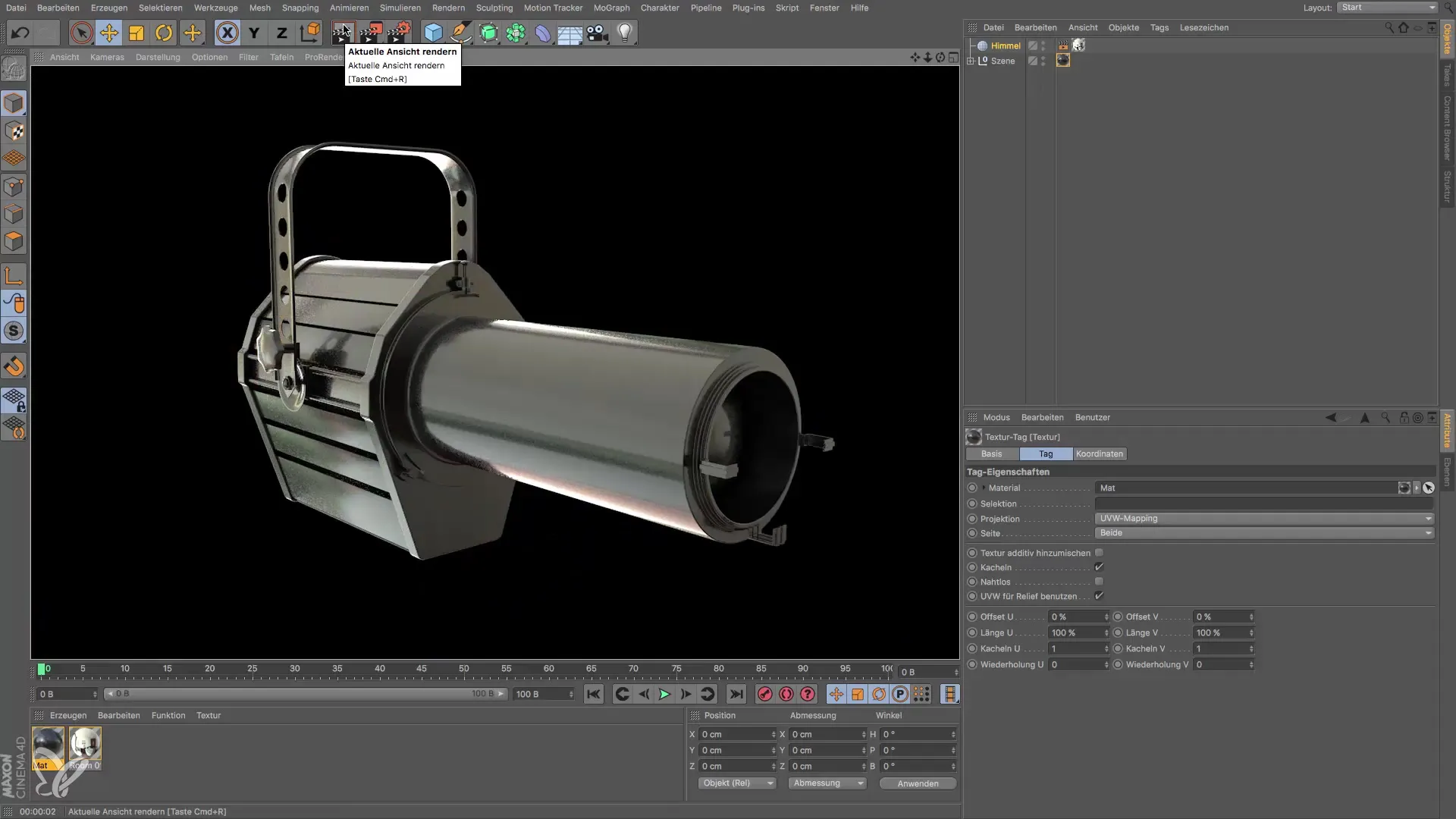Viewport: 1456px width, 819px height.
Task: Open the Content Browser side tab
Action: coord(1447,127)
